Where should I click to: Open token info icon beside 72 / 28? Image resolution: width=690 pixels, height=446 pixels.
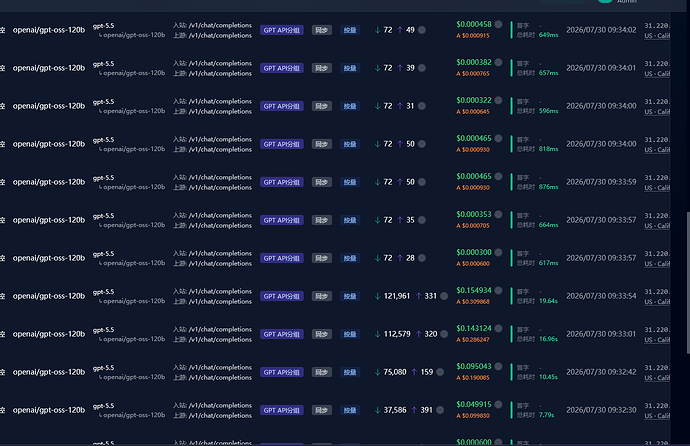click(x=422, y=258)
